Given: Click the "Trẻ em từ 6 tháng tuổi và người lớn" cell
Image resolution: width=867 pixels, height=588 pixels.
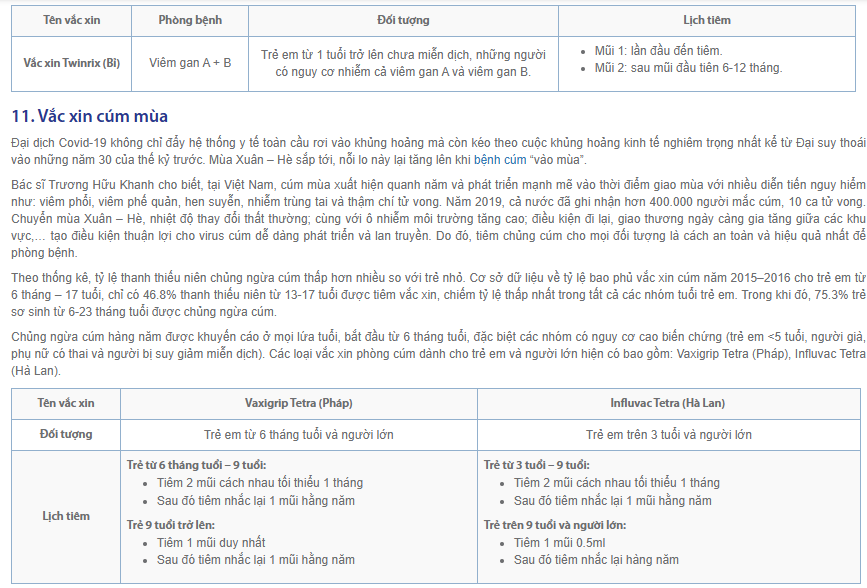Looking at the screenshot, I should tap(297, 434).
